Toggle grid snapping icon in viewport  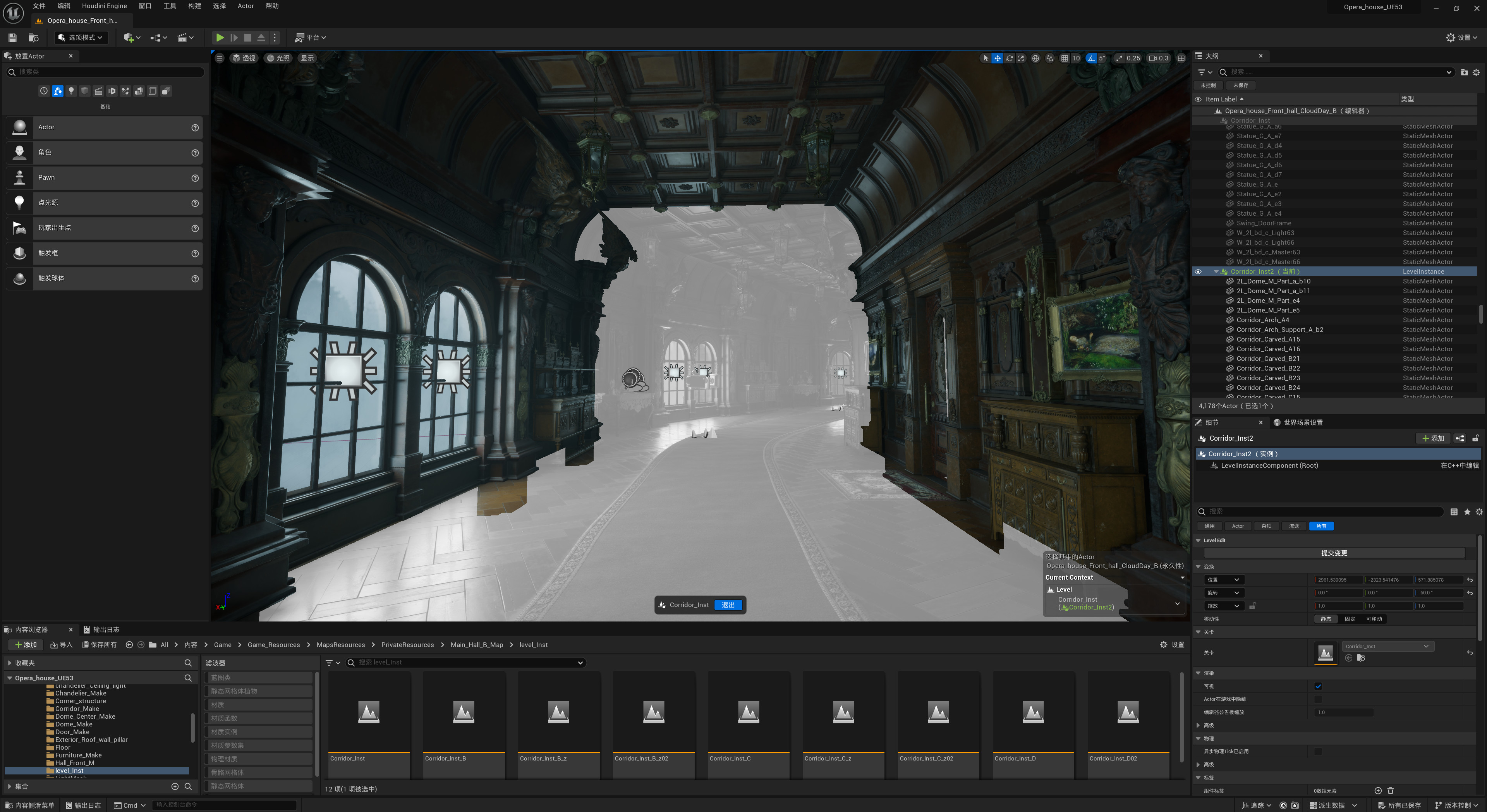pyautogui.click(x=1065, y=58)
